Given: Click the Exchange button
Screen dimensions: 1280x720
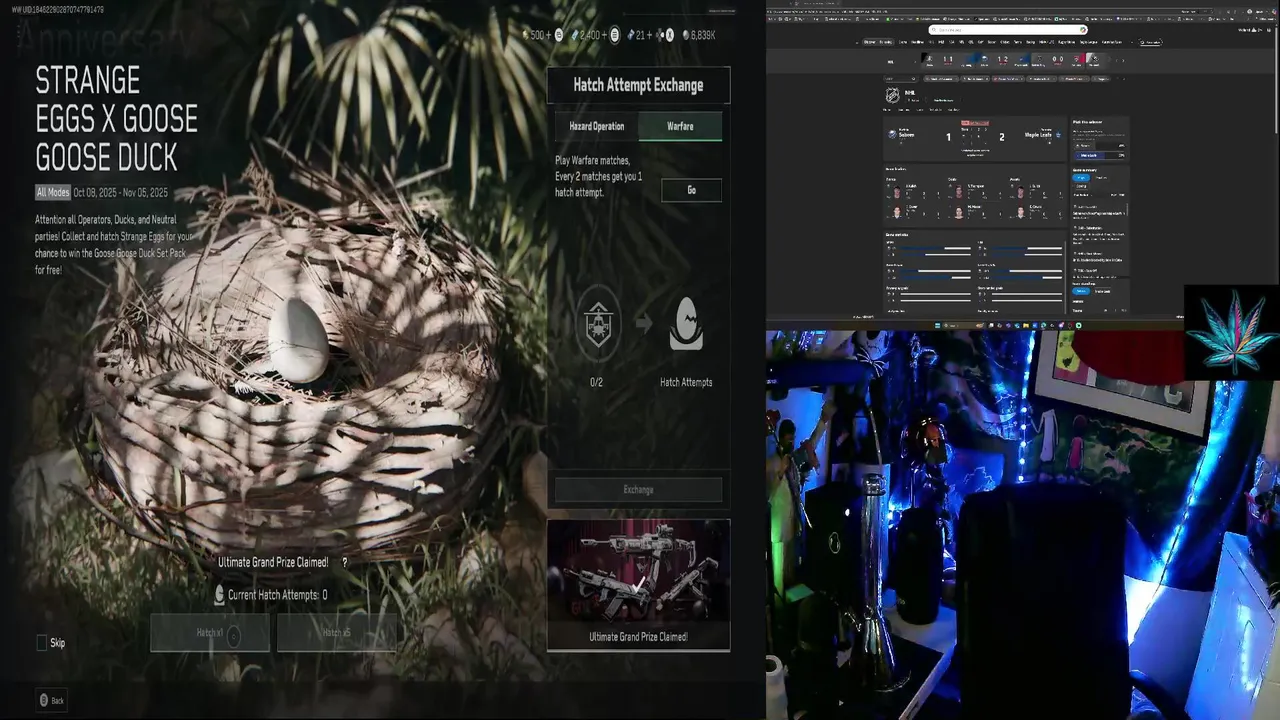Looking at the screenshot, I should [x=638, y=490].
